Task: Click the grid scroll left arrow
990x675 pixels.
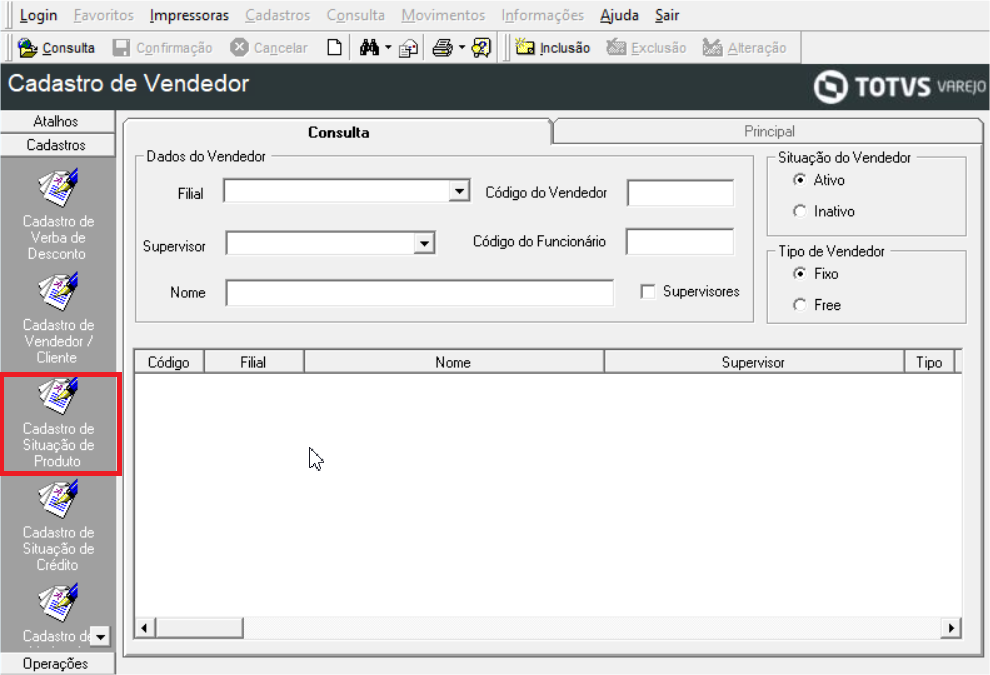Action: tap(145, 628)
